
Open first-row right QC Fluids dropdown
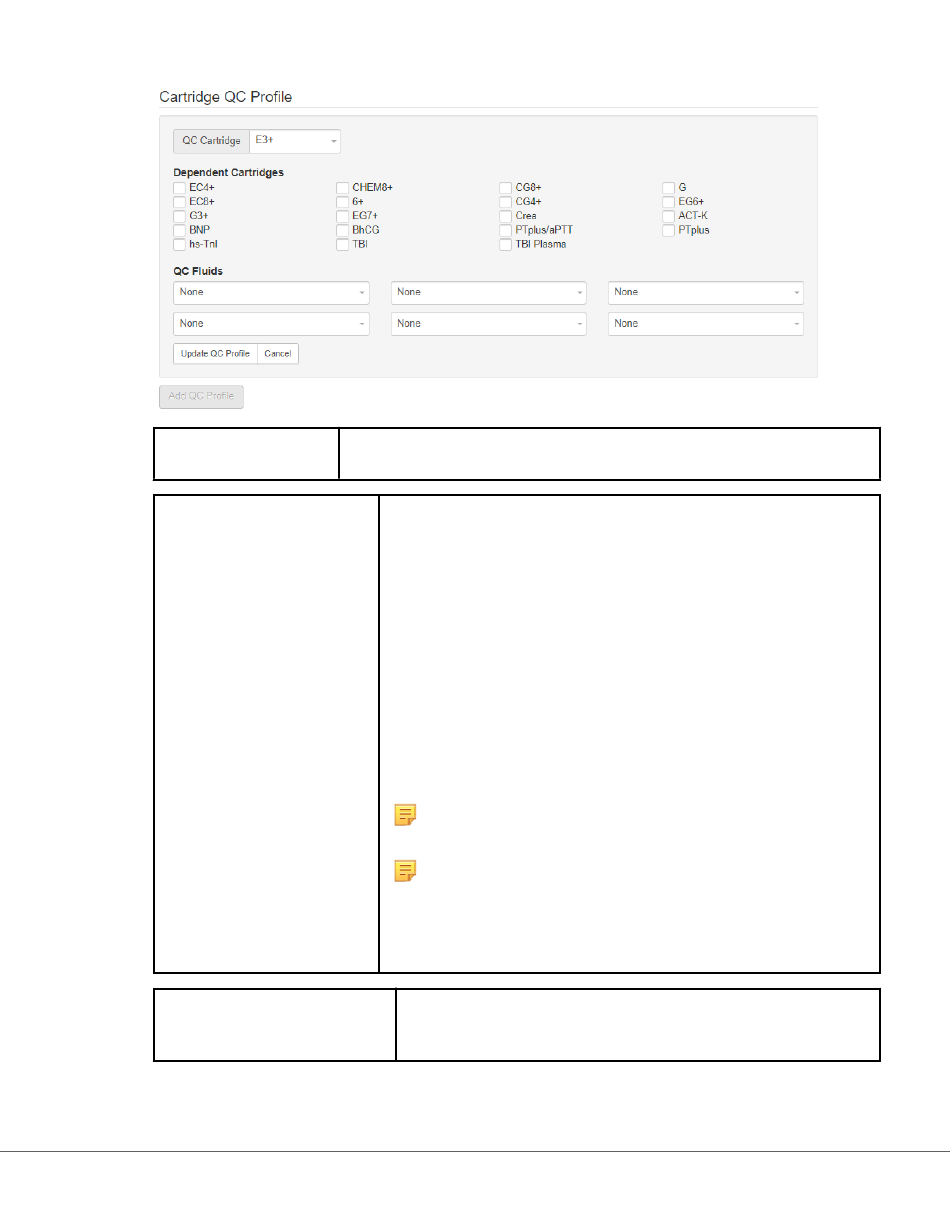[x=706, y=292]
